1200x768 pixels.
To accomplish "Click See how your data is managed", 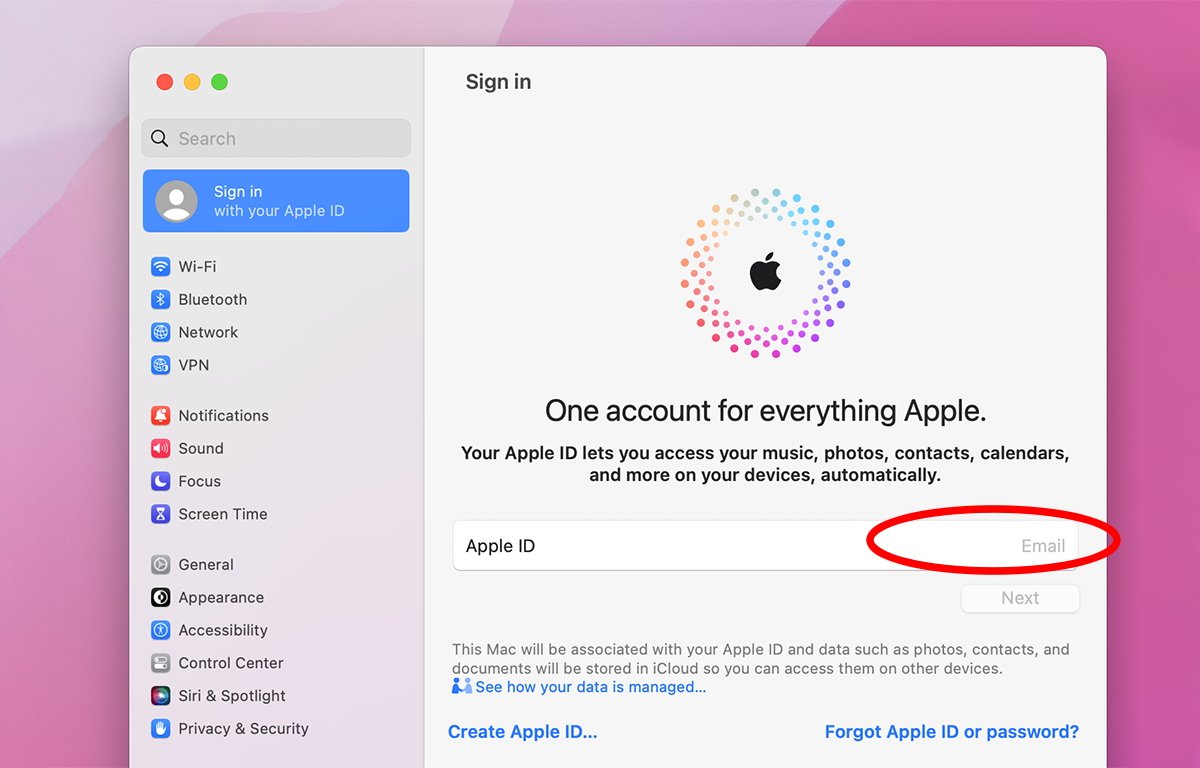I will pos(590,687).
